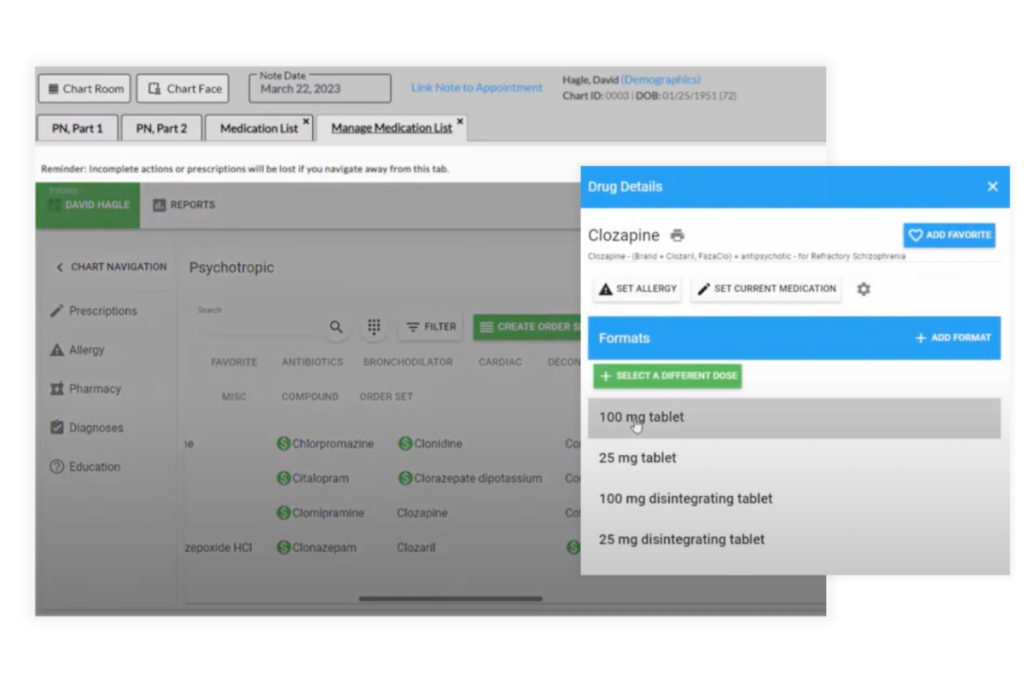Open drug settings via gear icon
The image size is (1024, 683).
[x=862, y=288]
